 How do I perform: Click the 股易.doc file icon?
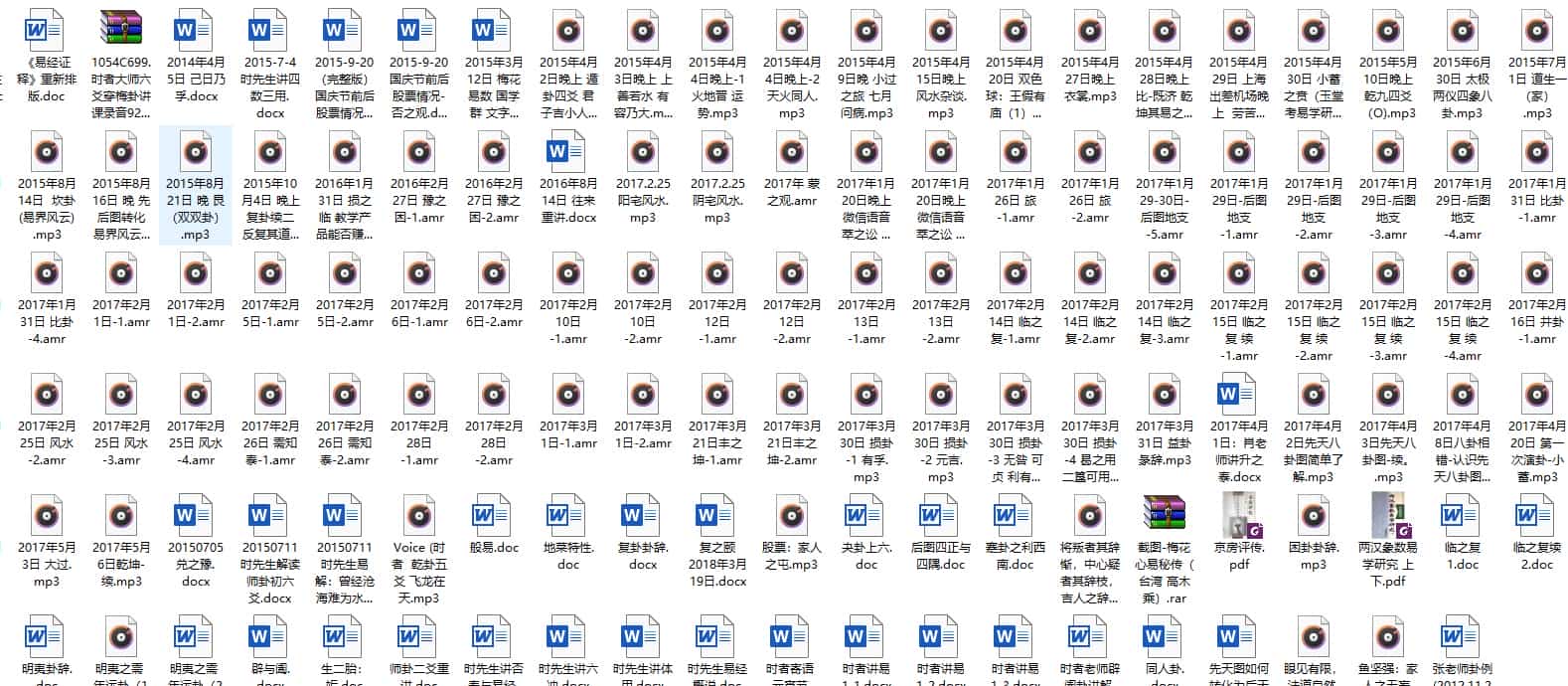point(494,517)
